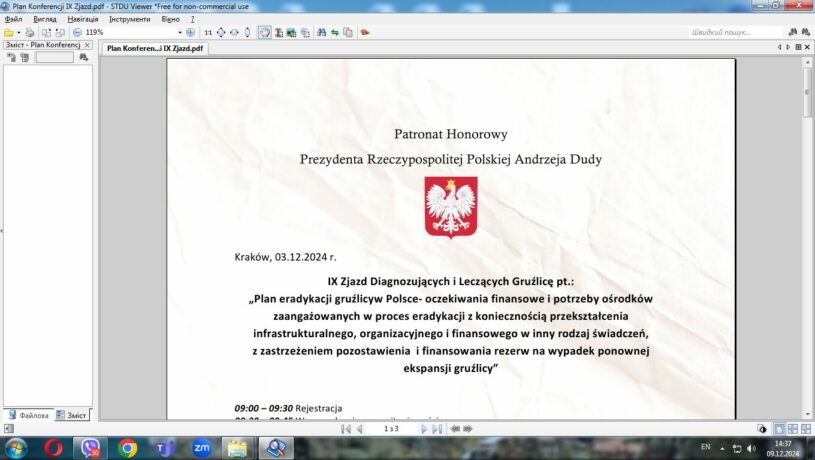Select the Hand pan tool

pos(265,32)
